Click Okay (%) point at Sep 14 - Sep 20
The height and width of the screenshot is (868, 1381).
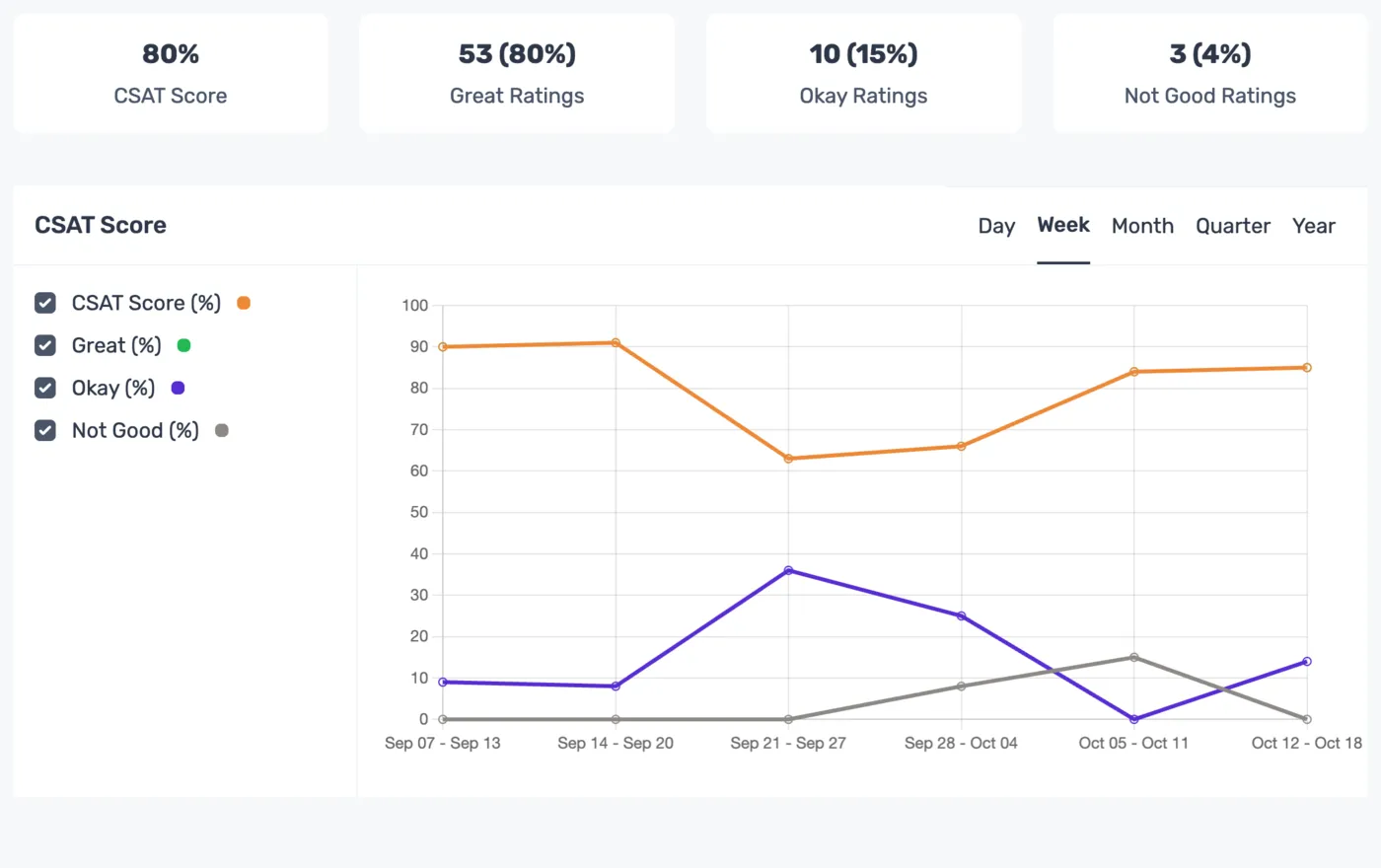click(616, 687)
